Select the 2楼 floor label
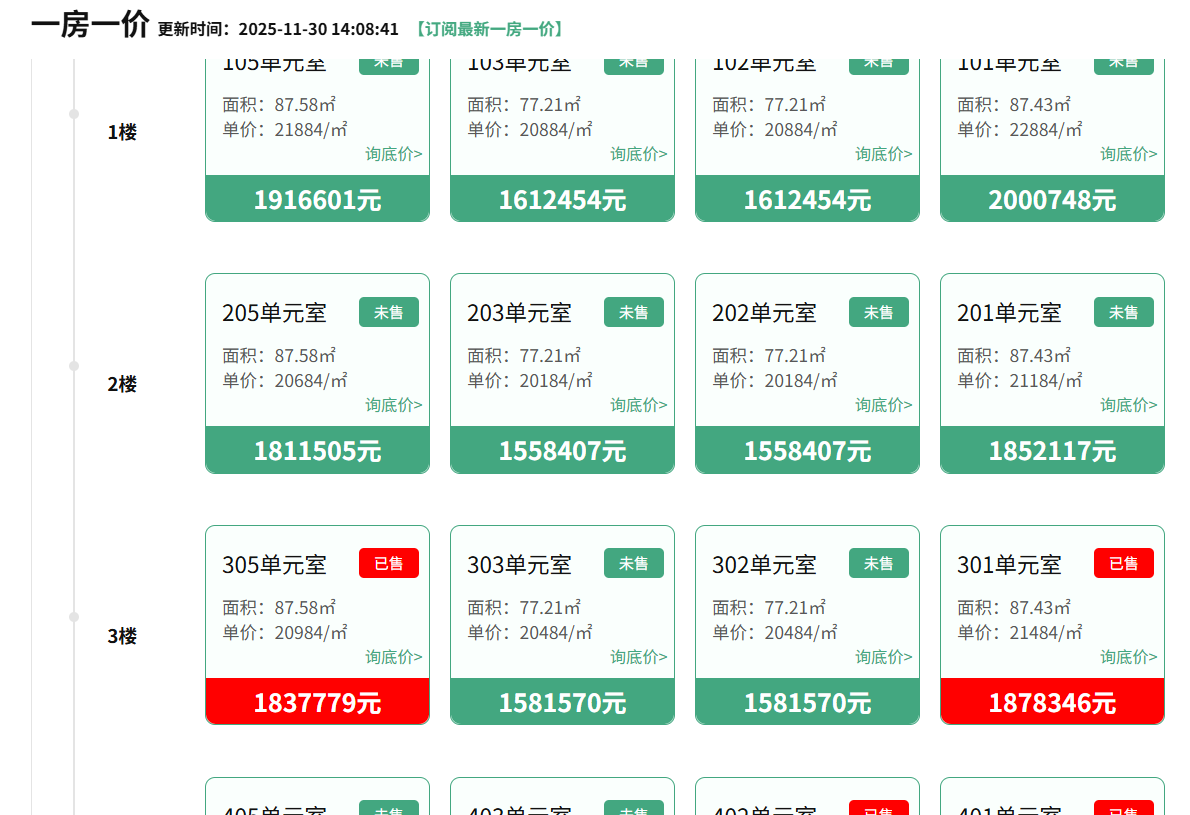 (x=122, y=384)
